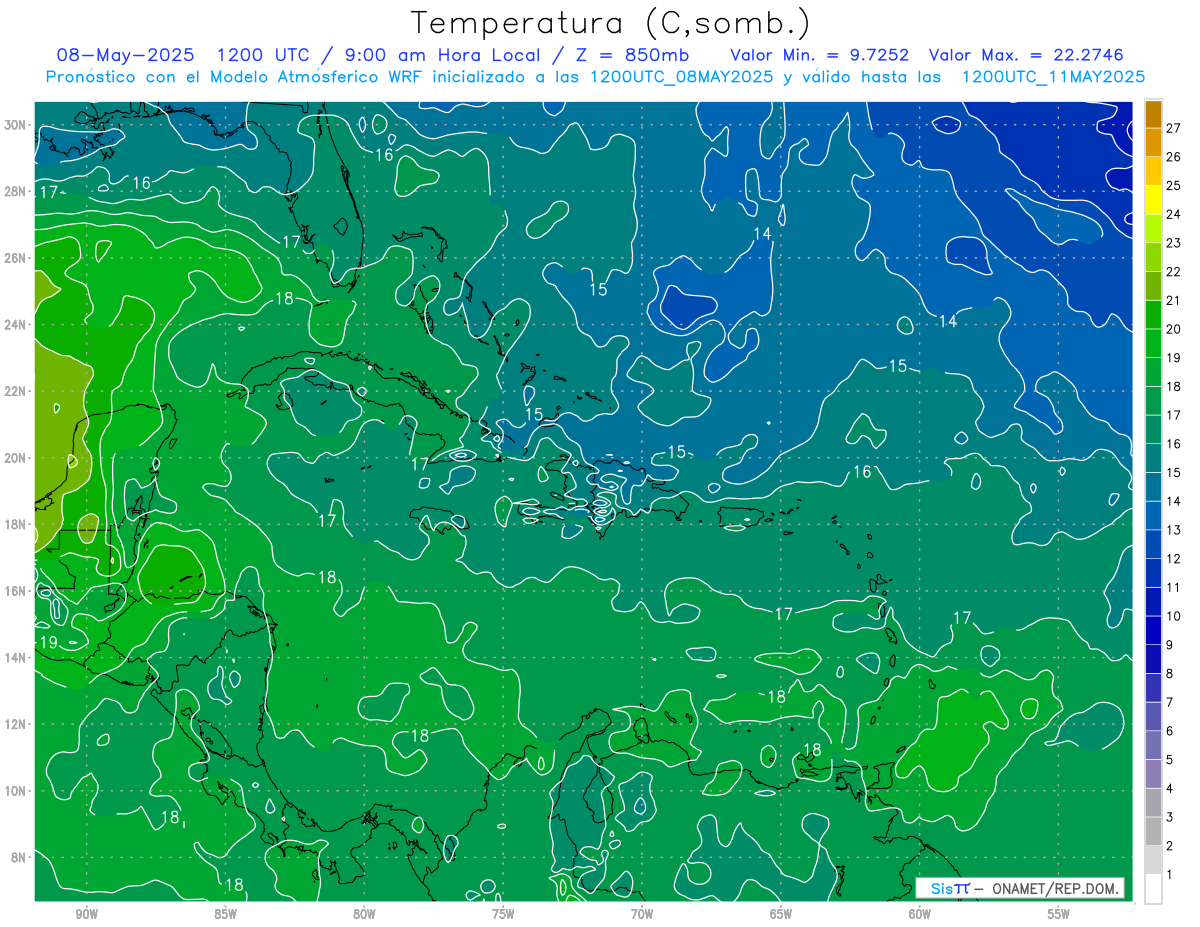The image size is (1200, 927).
Task: Click the '60W' longitude axis label
Action: point(920,914)
